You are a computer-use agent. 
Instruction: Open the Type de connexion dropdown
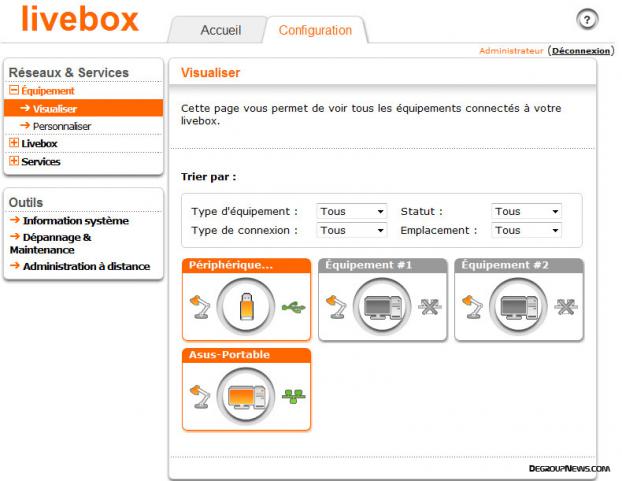tap(352, 230)
